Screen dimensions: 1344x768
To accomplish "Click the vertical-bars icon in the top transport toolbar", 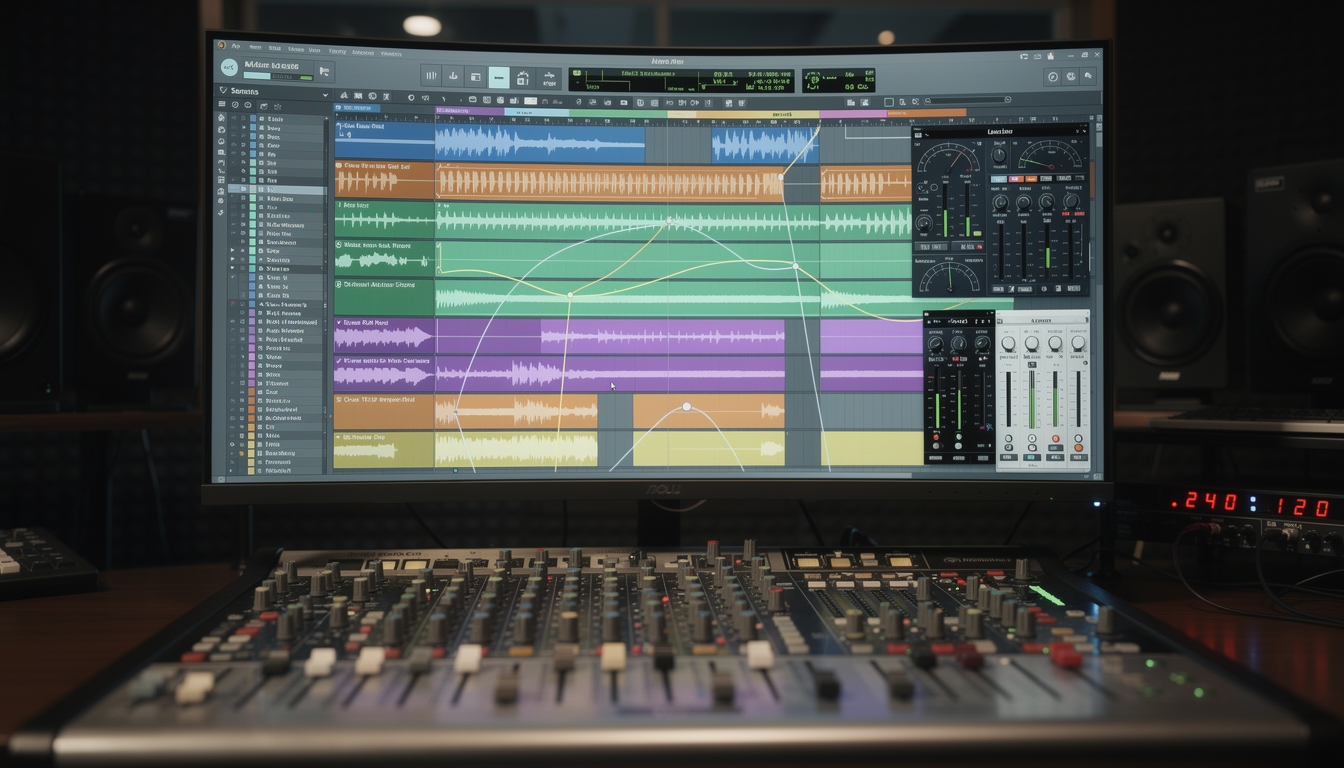I will tap(430, 76).
